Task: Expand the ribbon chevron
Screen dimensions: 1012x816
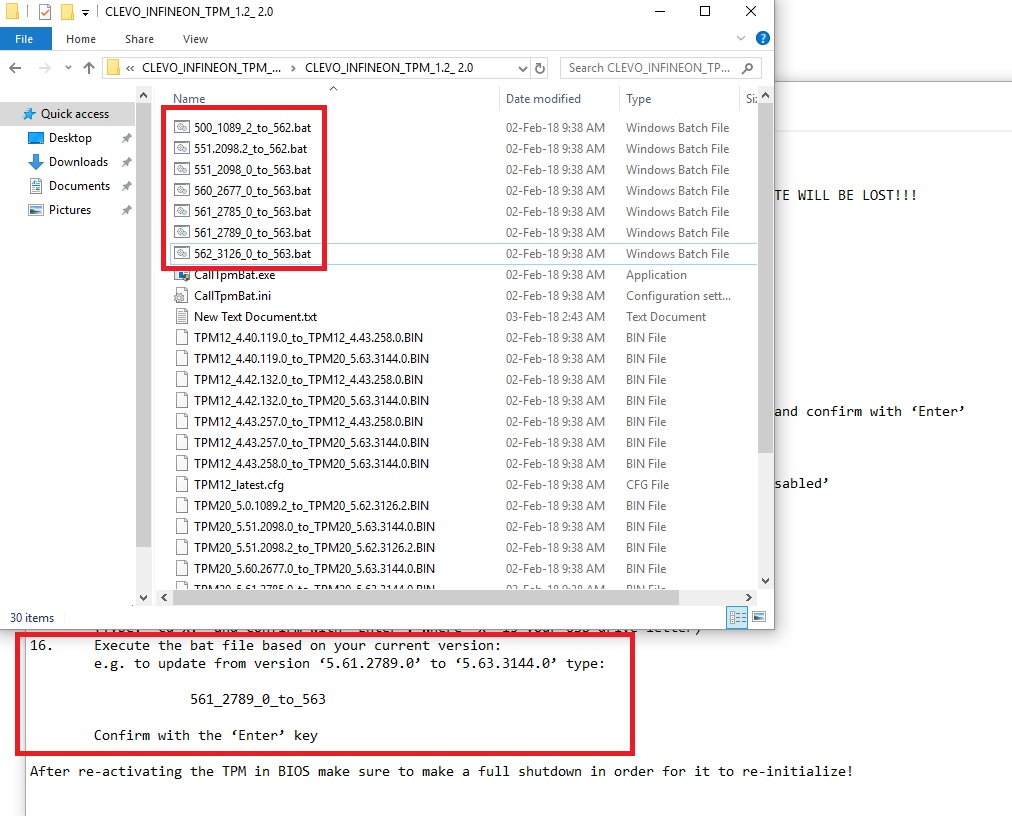Action: pyautogui.click(x=741, y=39)
